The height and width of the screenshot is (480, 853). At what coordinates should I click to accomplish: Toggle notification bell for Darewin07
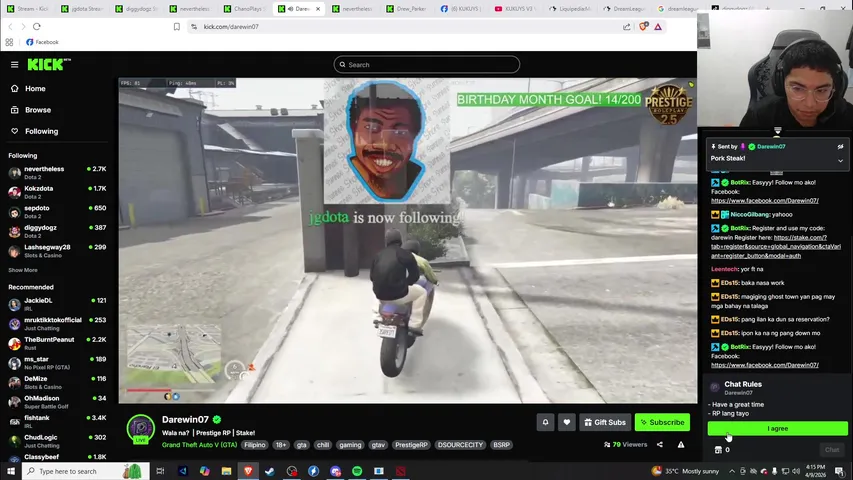(x=545, y=422)
